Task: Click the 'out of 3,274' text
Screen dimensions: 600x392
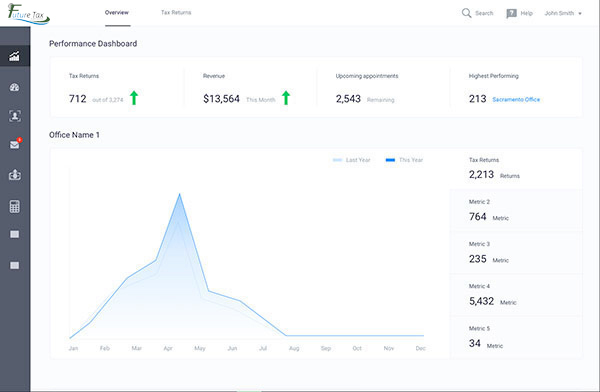Action: [108, 100]
